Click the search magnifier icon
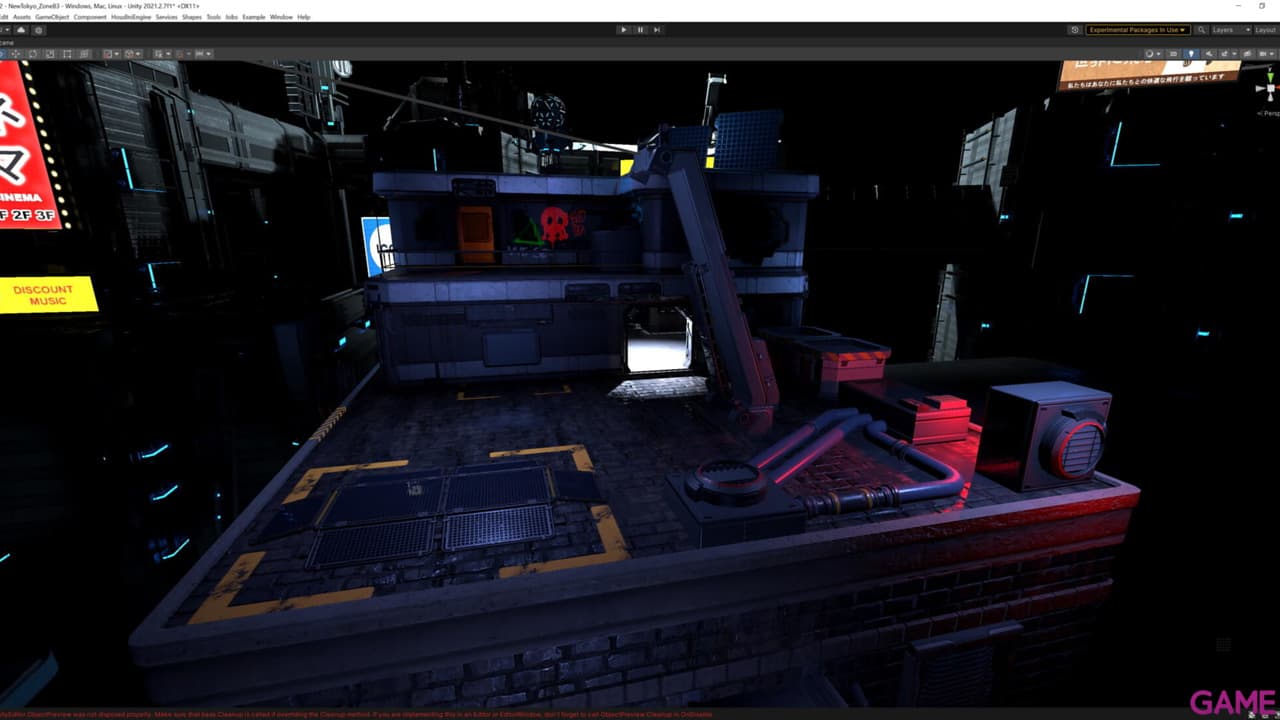The image size is (1280, 720). point(1201,30)
